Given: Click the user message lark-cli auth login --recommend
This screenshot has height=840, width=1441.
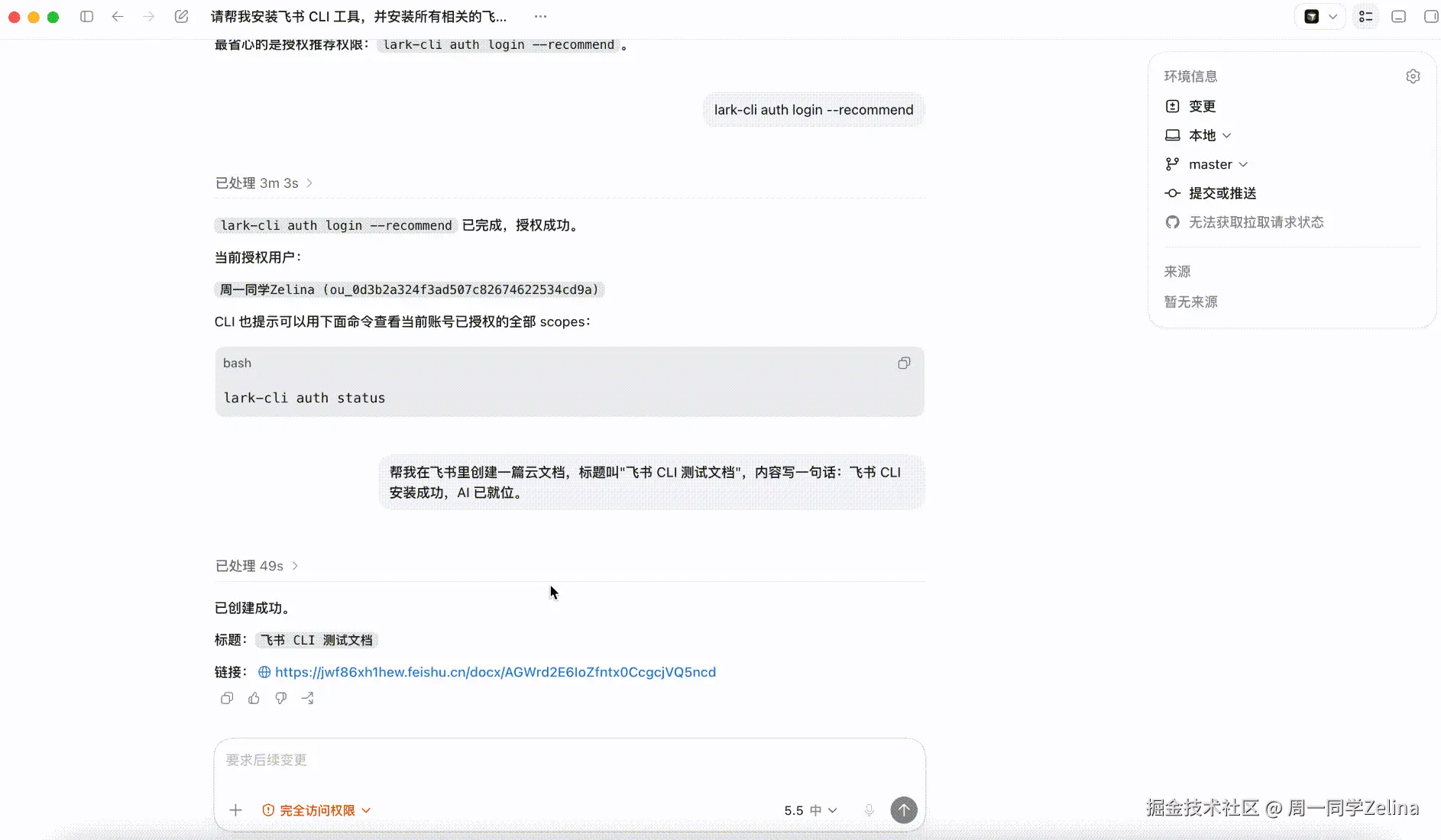Looking at the screenshot, I should coord(814,110).
